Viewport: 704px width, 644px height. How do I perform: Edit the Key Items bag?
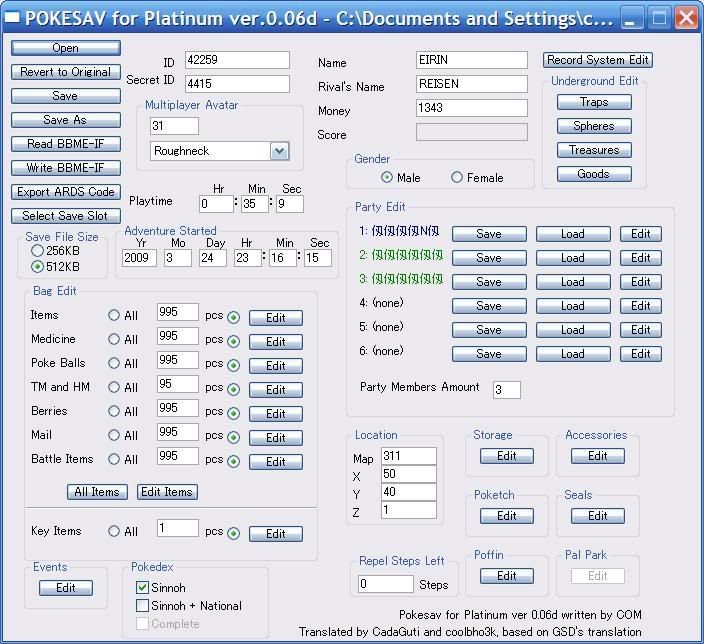(275, 534)
